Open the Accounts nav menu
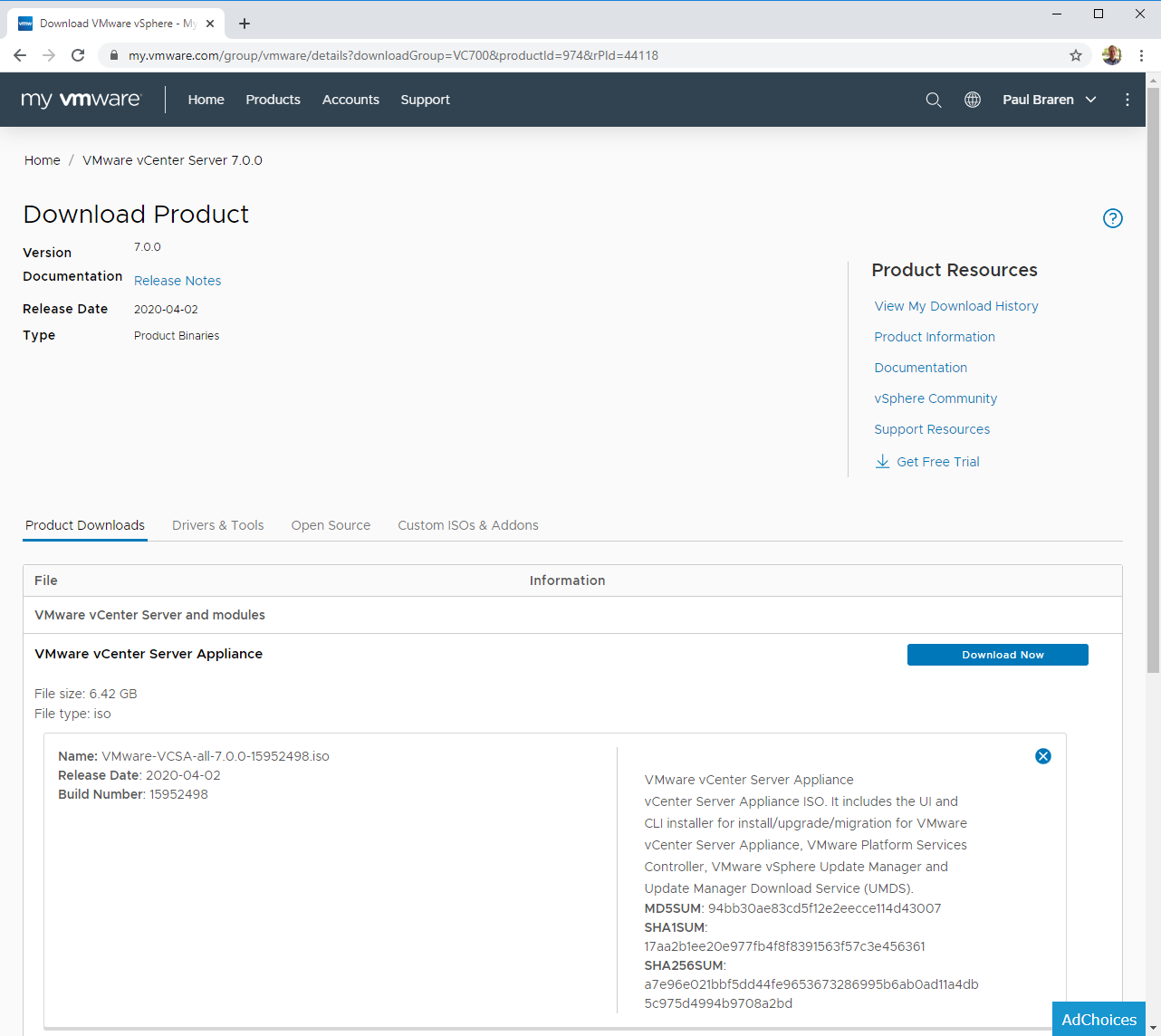Viewport: 1161px width, 1036px height. click(351, 100)
